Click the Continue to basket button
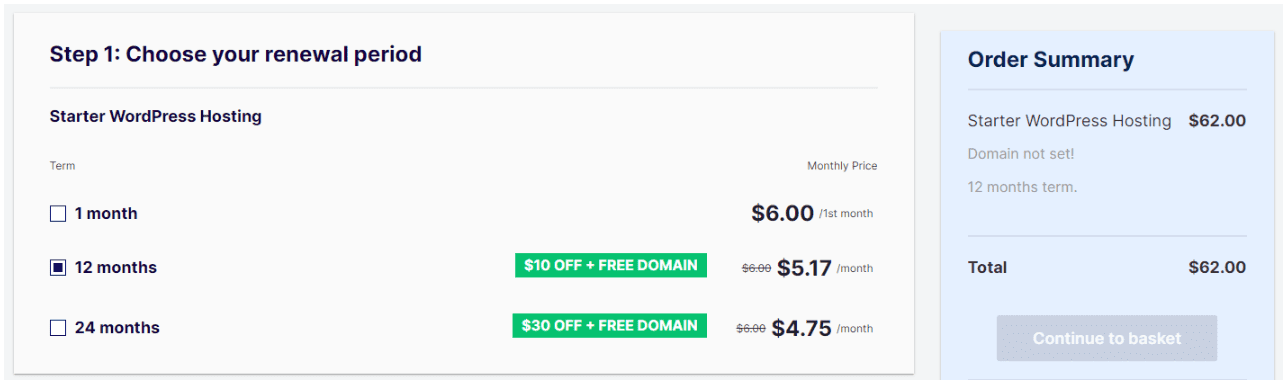Image resolution: width=1284 pixels, height=385 pixels. tap(1107, 338)
